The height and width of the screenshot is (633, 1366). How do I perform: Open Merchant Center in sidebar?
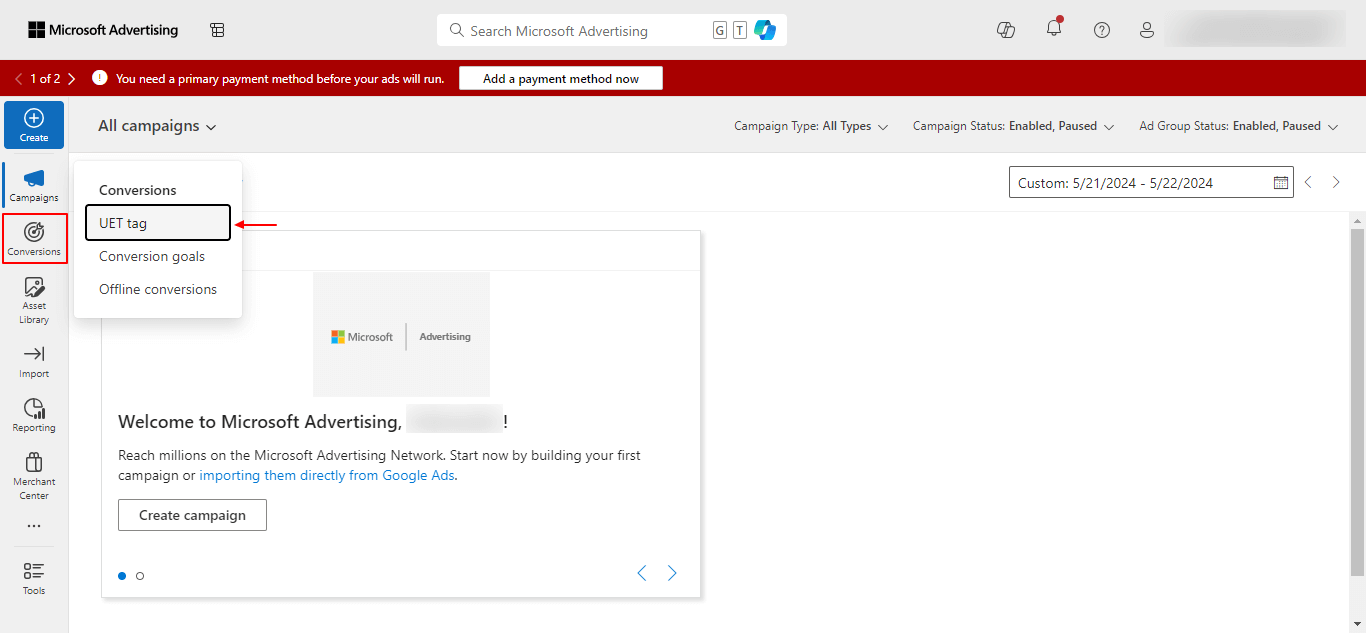point(34,475)
